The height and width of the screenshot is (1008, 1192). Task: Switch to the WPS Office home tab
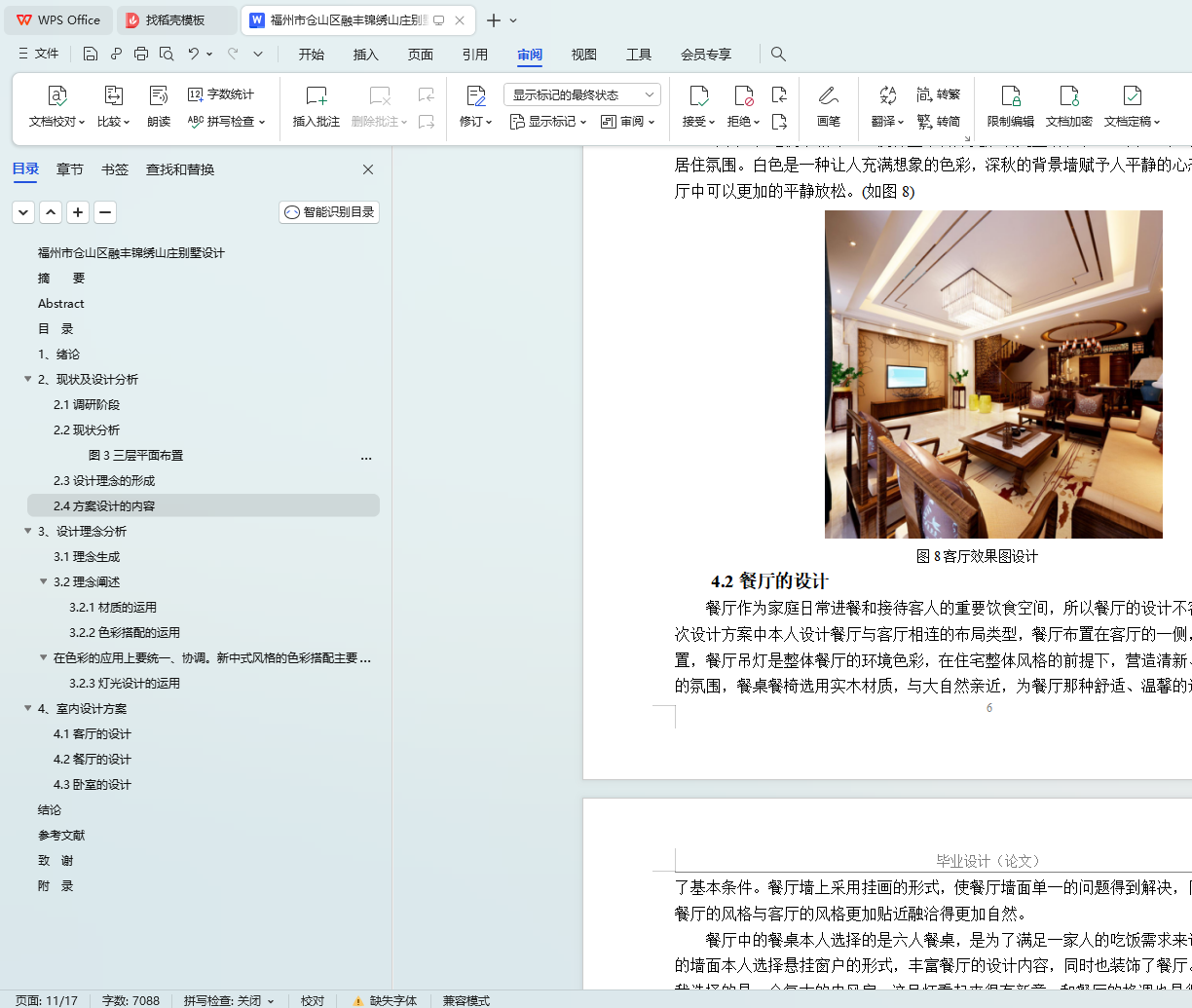[58, 20]
